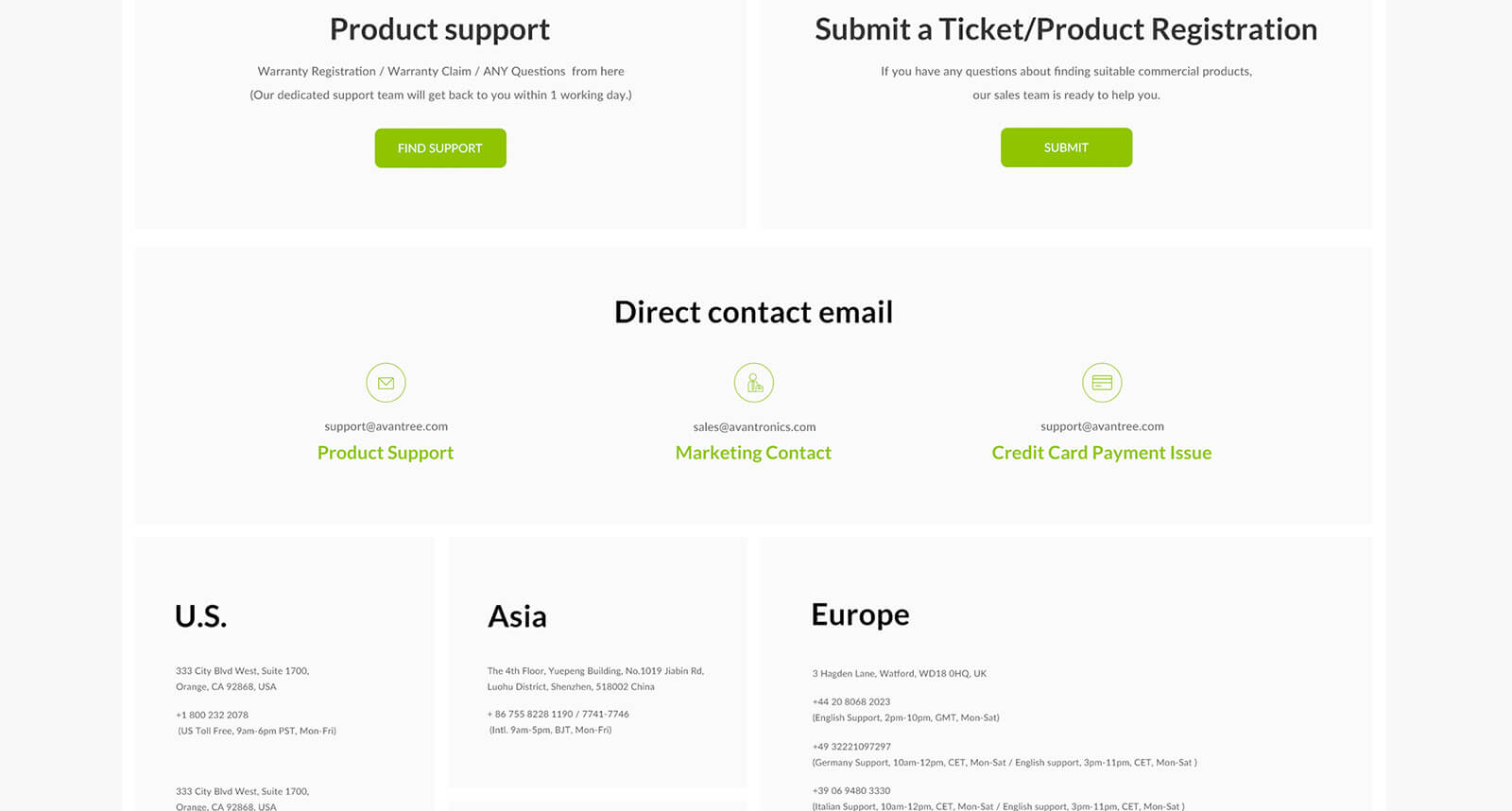
Task: Click the Direct contact email heading
Action: coord(753,312)
